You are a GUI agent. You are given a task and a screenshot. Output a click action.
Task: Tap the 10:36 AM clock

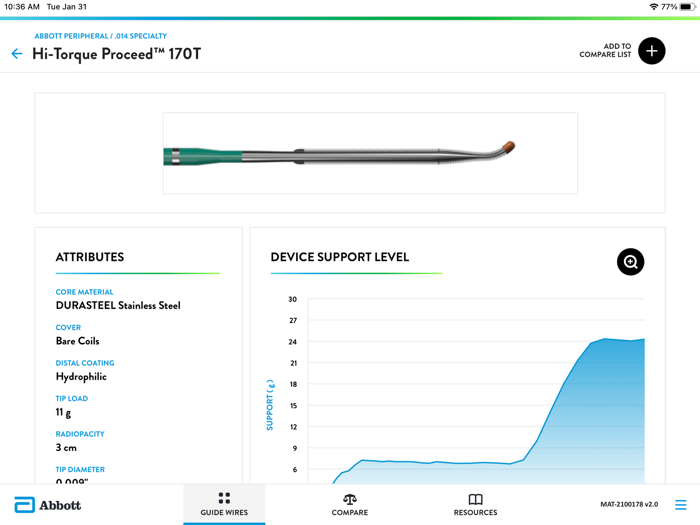tap(22, 7)
